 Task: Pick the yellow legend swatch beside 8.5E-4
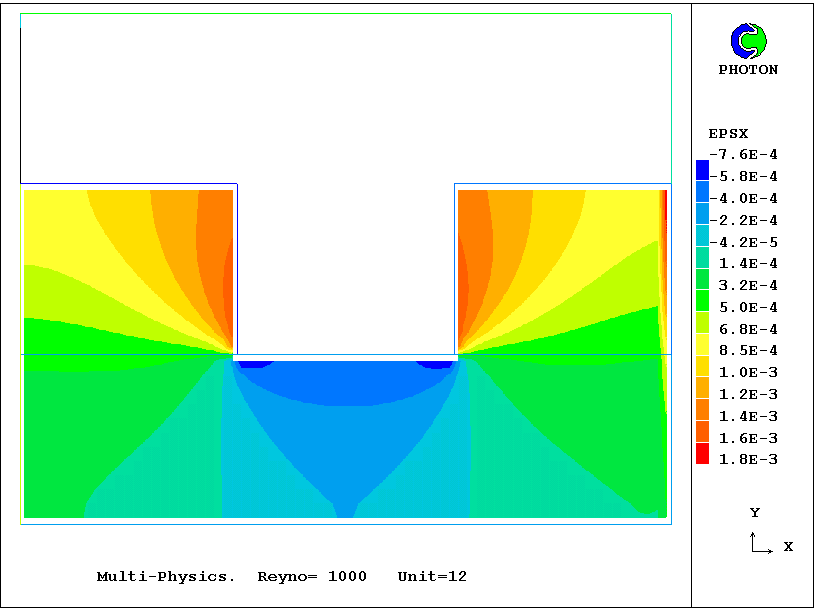(x=702, y=345)
